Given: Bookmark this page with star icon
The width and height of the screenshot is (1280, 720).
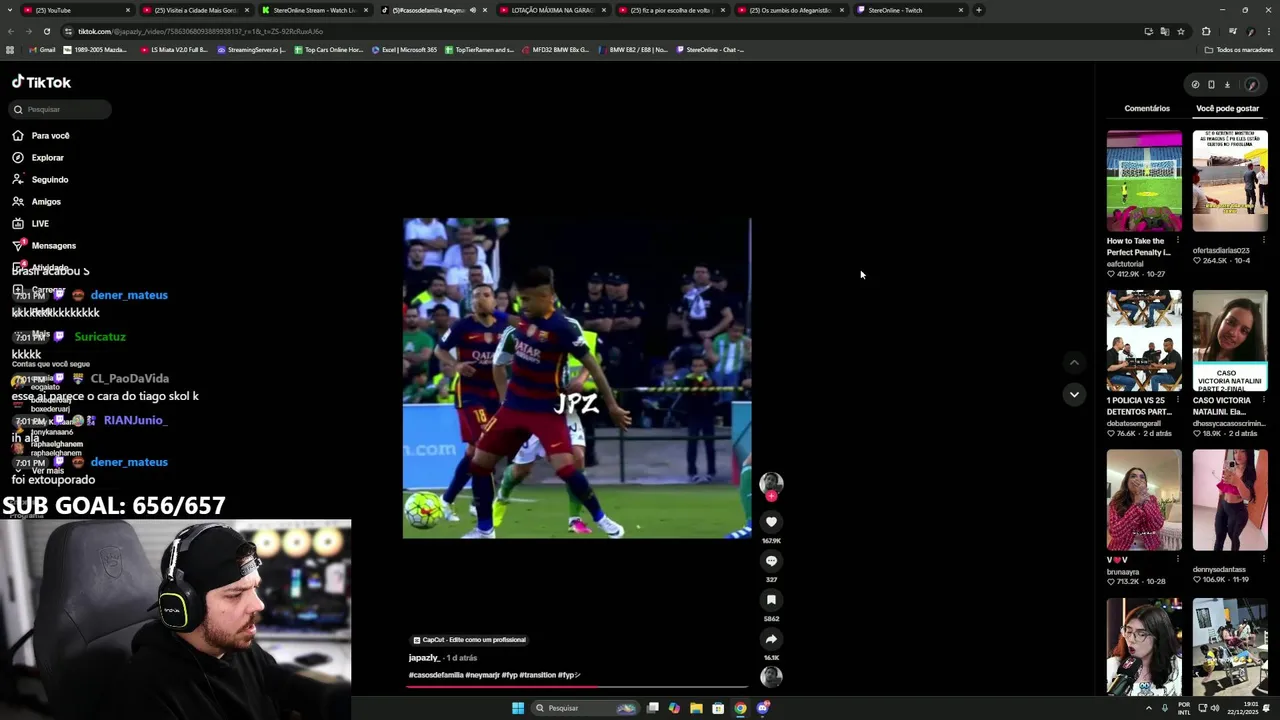Looking at the screenshot, I should (x=1181, y=31).
